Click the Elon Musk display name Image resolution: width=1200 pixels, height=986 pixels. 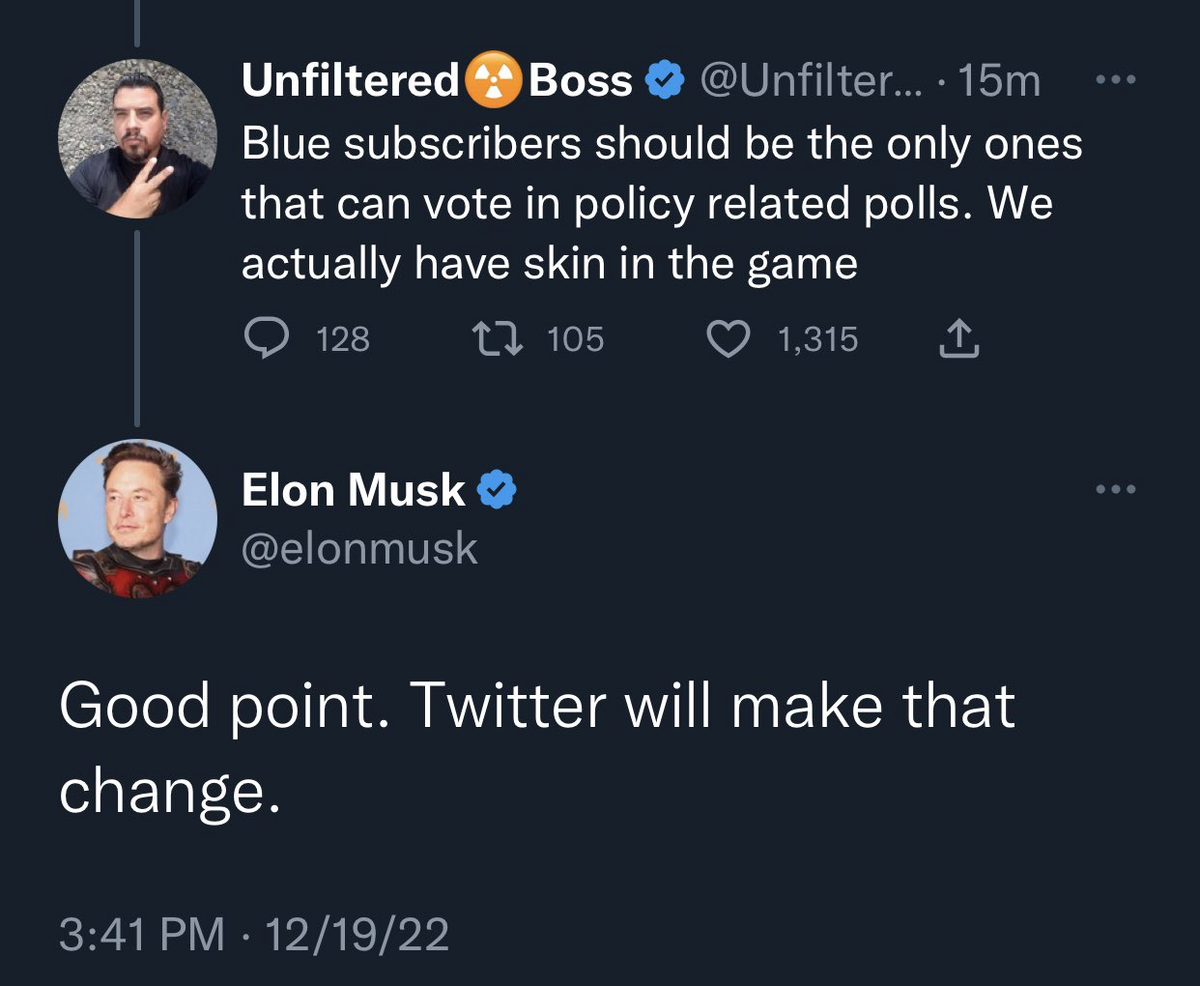[x=352, y=490]
